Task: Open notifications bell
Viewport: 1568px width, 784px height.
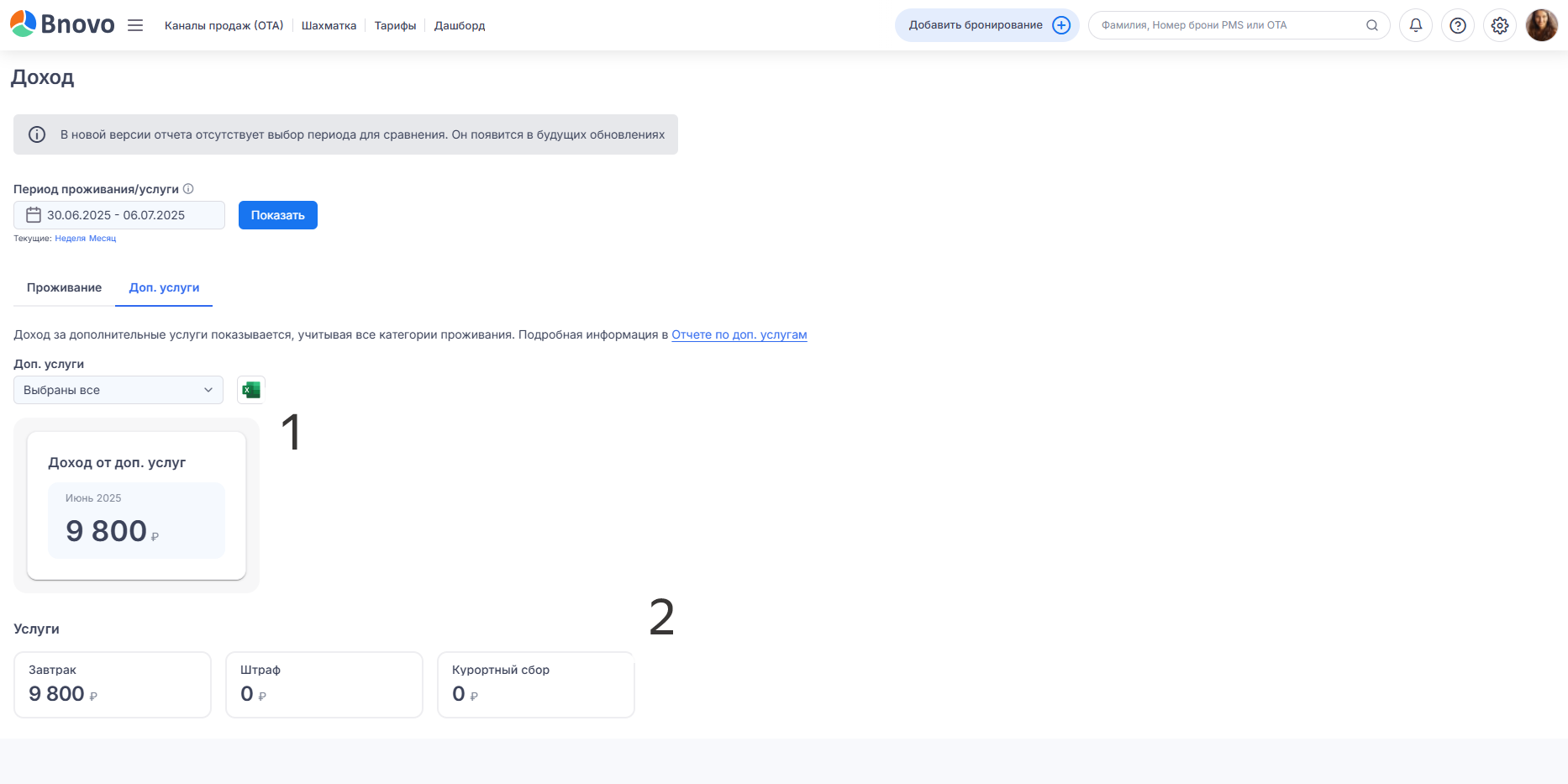Action: [x=1415, y=25]
